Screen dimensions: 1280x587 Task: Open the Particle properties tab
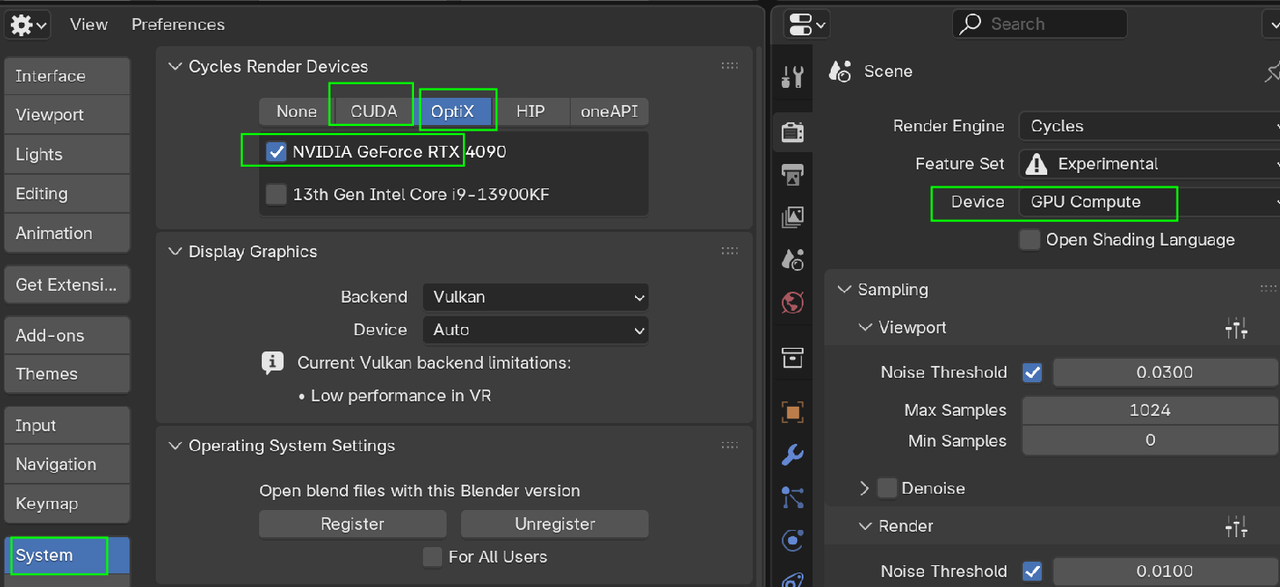792,497
